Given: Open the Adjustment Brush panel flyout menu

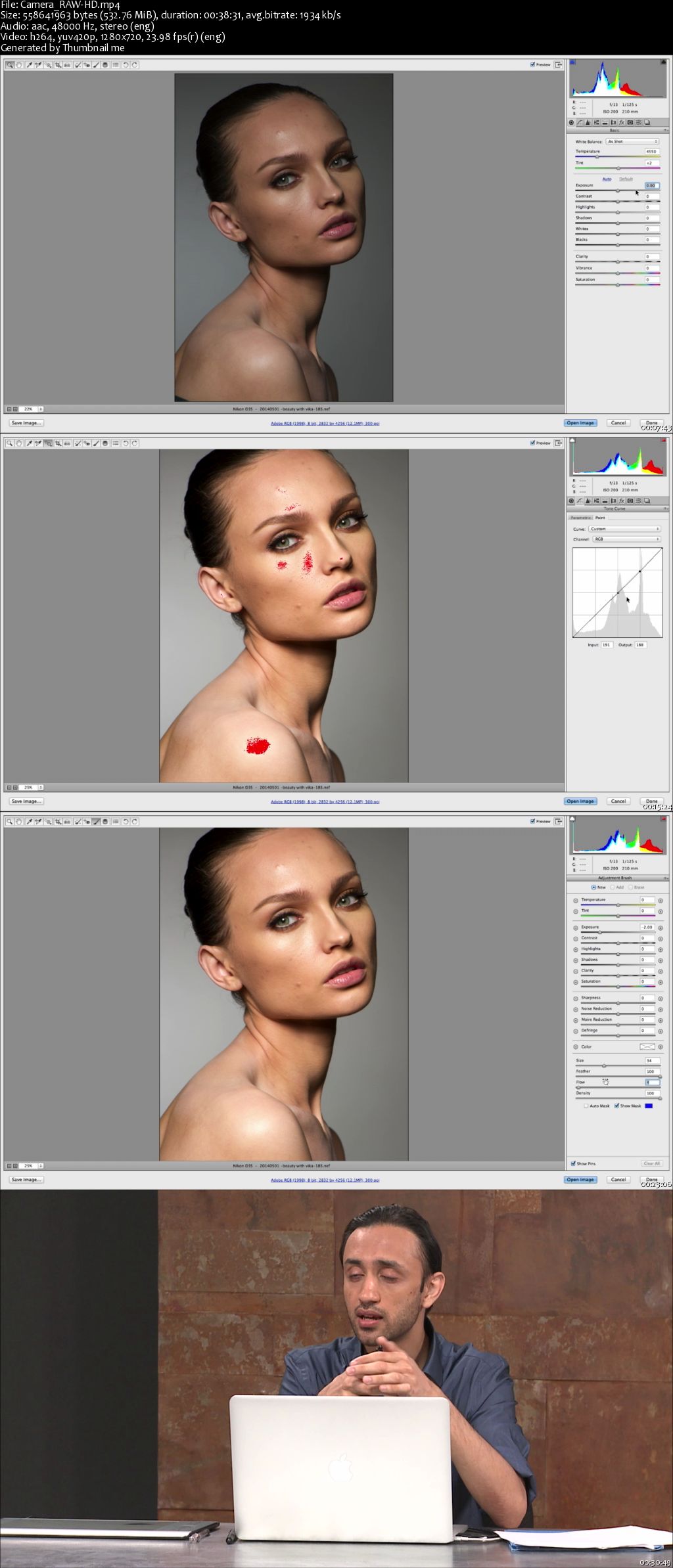Looking at the screenshot, I should 666,878.
